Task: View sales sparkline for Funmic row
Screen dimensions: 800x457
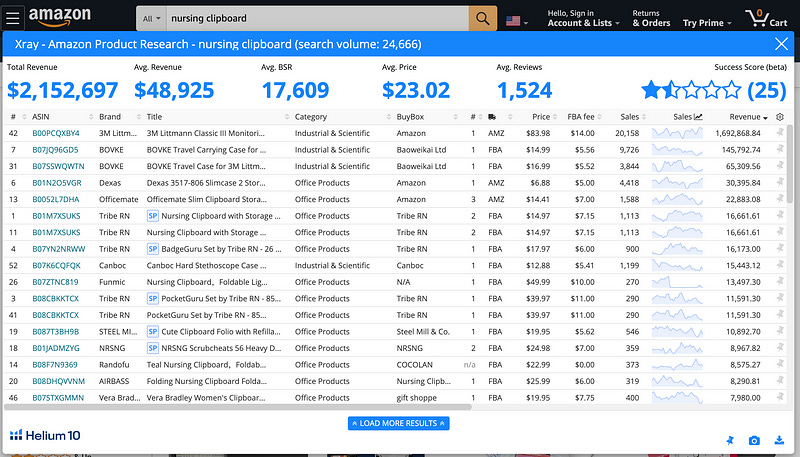Action: [677, 282]
